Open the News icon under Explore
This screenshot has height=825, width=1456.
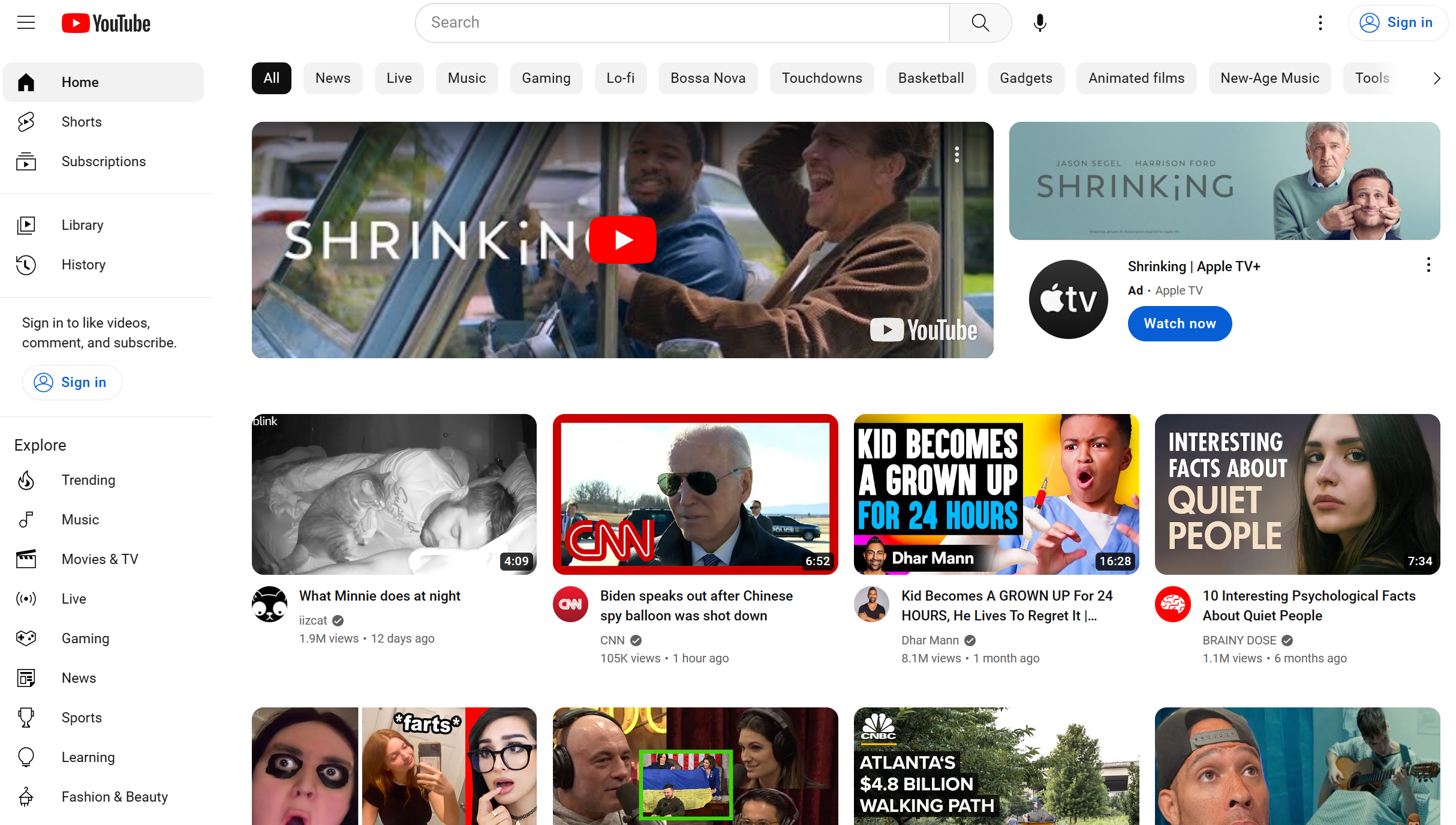point(26,678)
